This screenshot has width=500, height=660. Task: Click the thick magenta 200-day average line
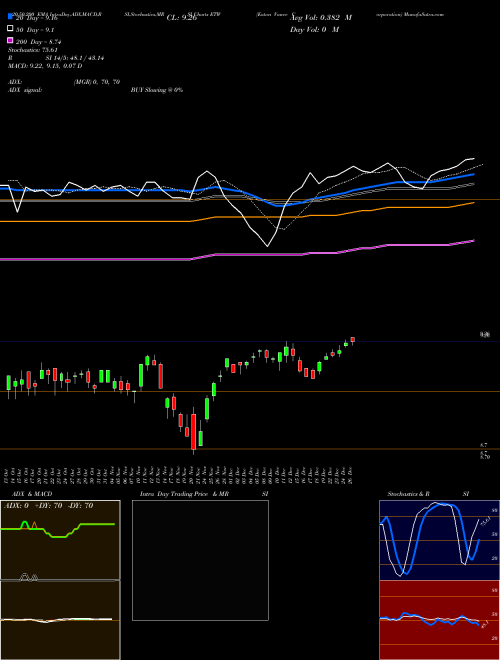pos(236,254)
